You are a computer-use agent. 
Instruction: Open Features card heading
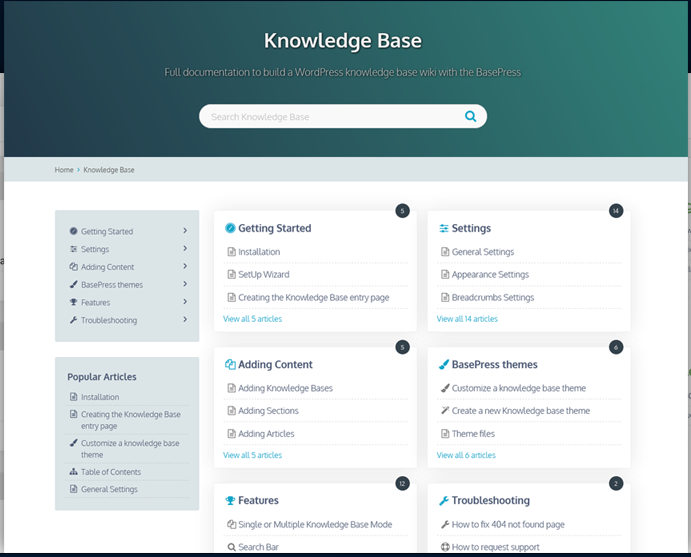point(258,500)
